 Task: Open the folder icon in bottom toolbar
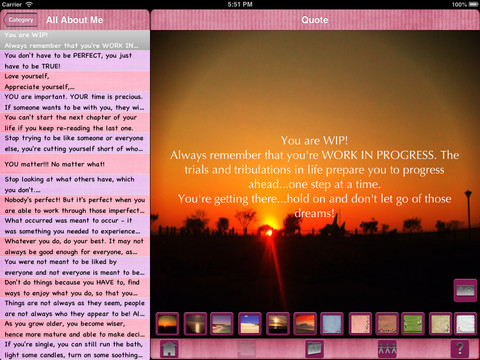(314, 349)
